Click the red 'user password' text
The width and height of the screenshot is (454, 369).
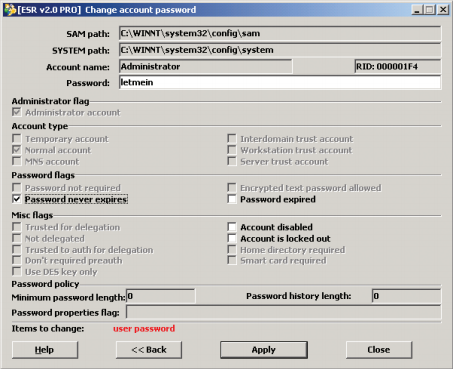[144, 329]
